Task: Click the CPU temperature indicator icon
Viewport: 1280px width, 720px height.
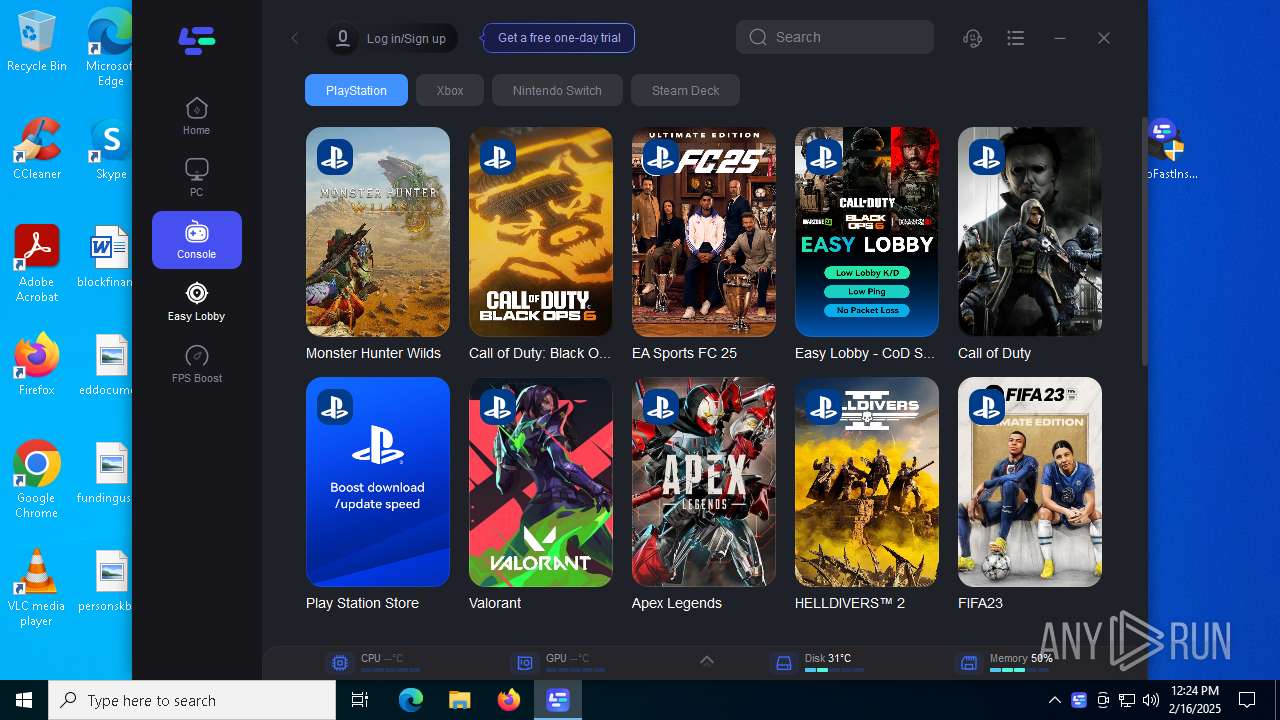Action: point(340,663)
